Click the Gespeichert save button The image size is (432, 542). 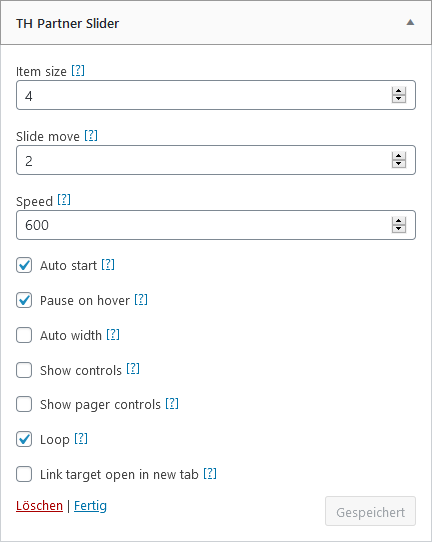pyautogui.click(x=370, y=512)
